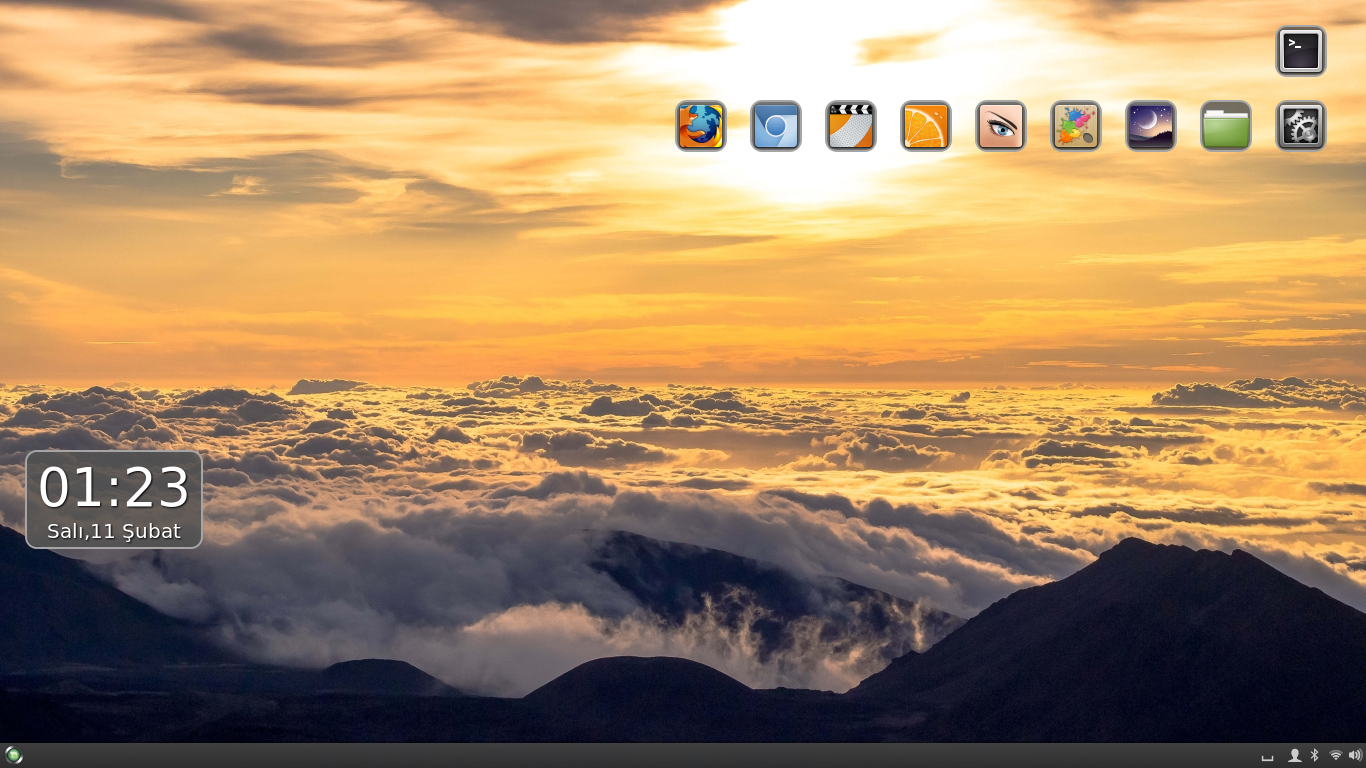1366x768 pixels.
Task: Launch the Firefox browser icon
Action: (701, 126)
